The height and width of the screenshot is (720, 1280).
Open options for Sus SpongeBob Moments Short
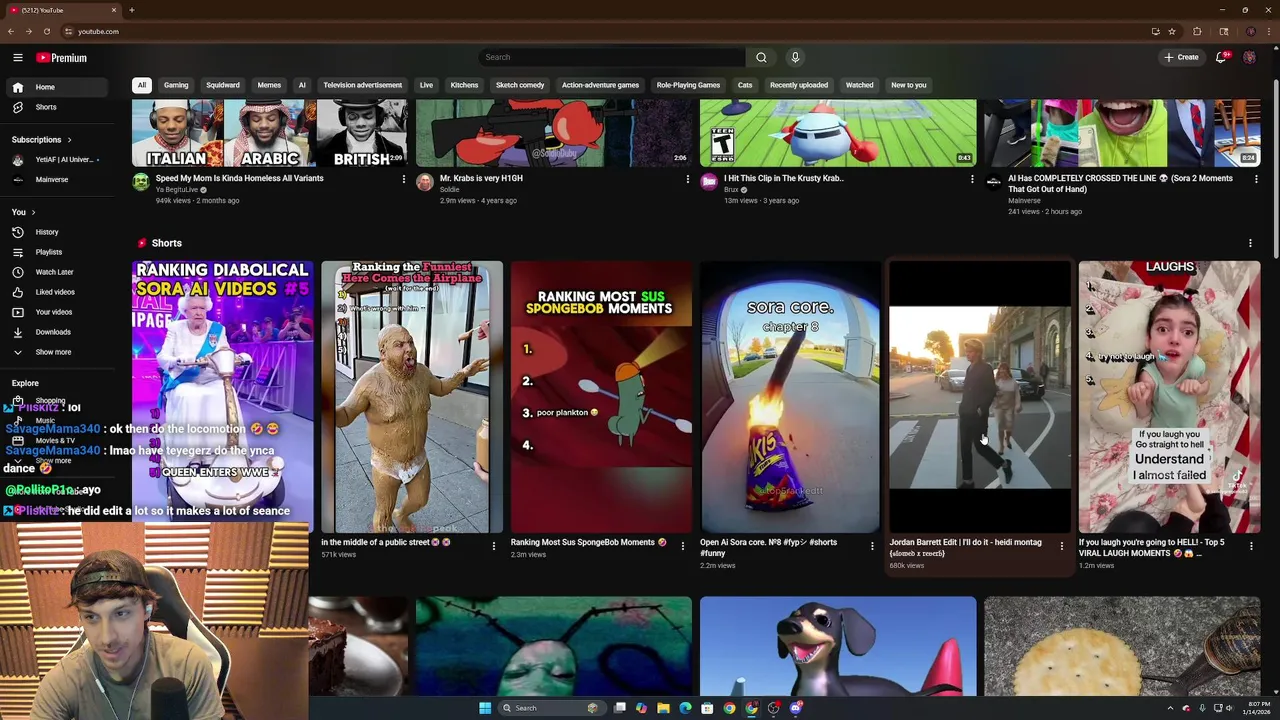pyautogui.click(x=683, y=546)
